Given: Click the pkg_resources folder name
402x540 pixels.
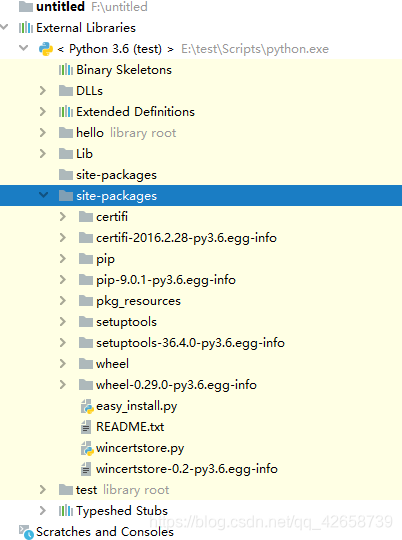Looking at the screenshot, I should point(138,301).
